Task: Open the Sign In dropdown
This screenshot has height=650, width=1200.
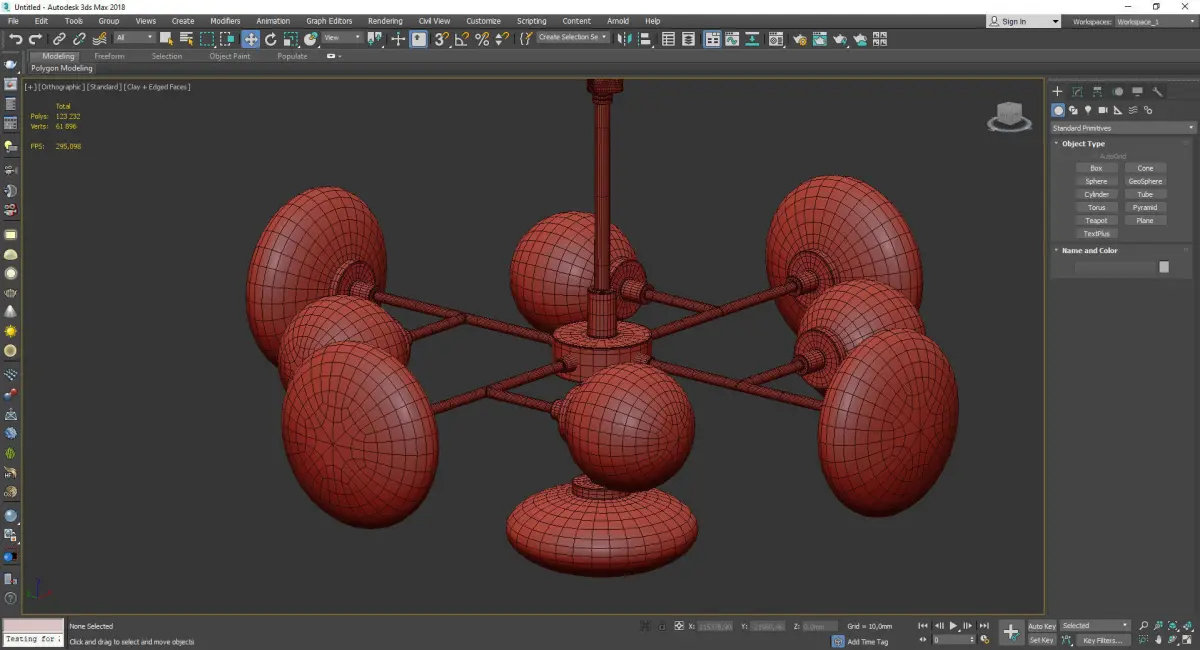Action: click(x=1023, y=21)
